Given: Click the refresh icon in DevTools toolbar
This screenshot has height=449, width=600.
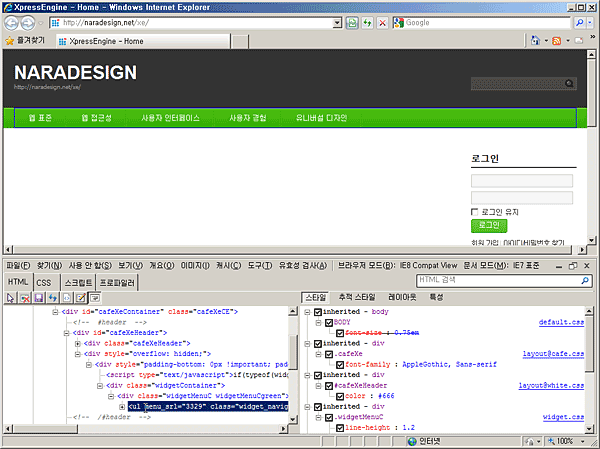Looking at the screenshot, I should [52, 298].
